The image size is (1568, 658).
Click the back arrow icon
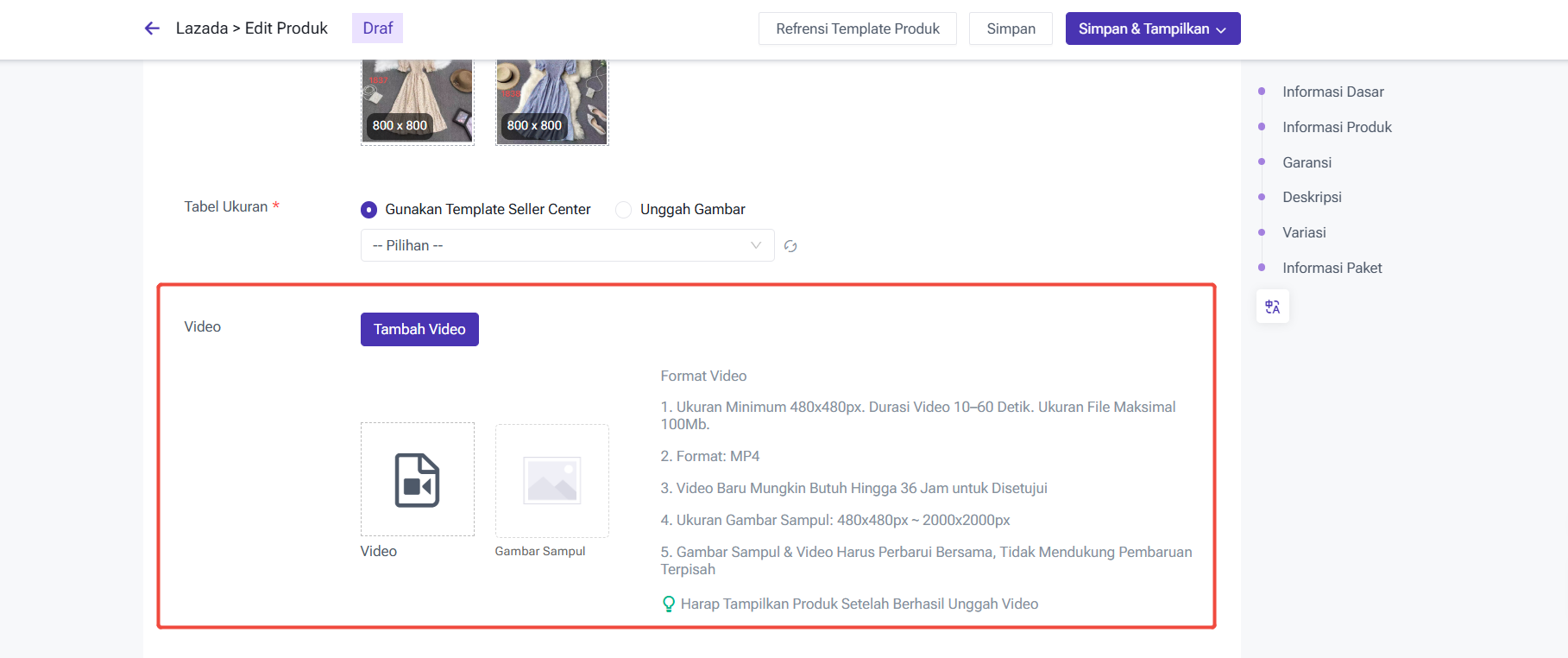pyautogui.click(x=152, y=28)
